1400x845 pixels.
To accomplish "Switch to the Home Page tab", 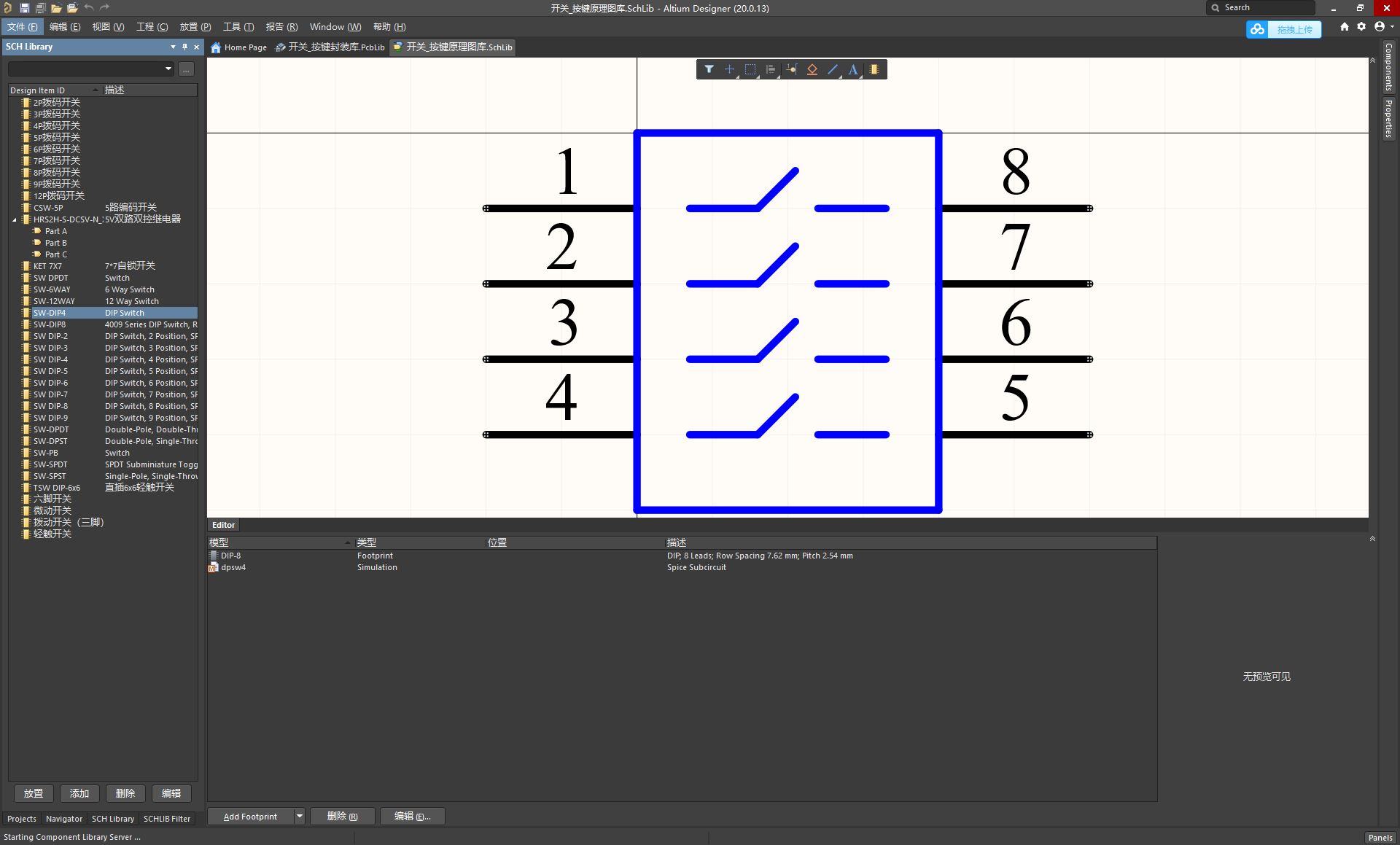I will tap(239, 47).
